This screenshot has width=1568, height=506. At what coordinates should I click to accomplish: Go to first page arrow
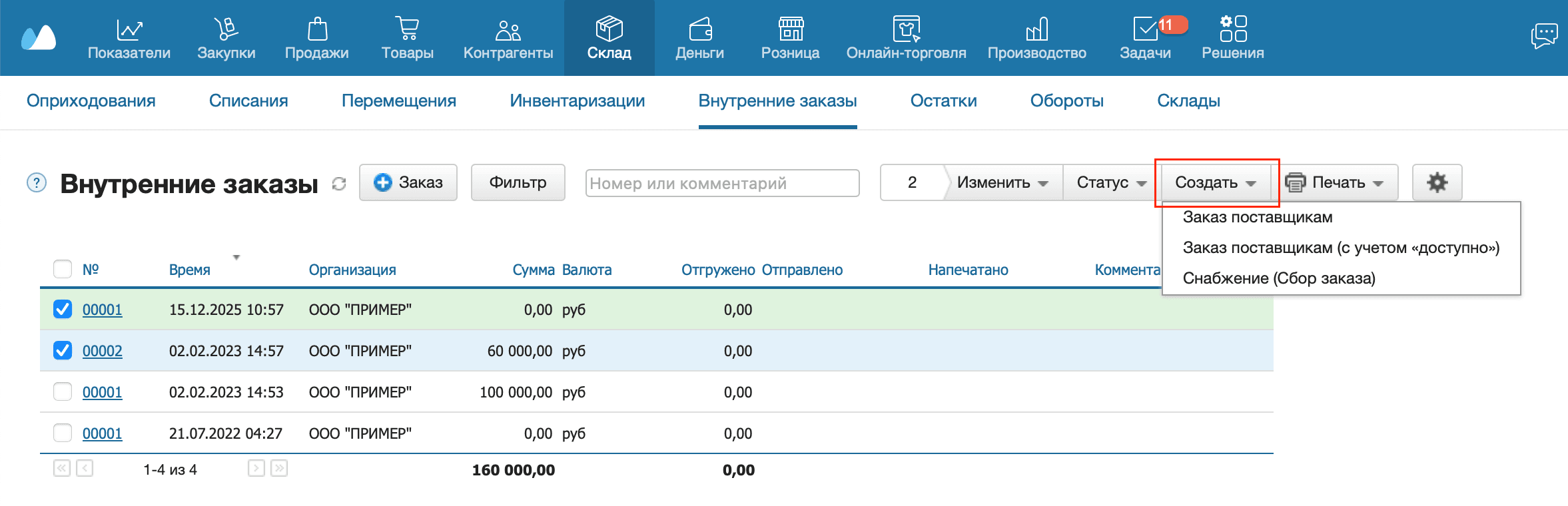coord(62,468)
